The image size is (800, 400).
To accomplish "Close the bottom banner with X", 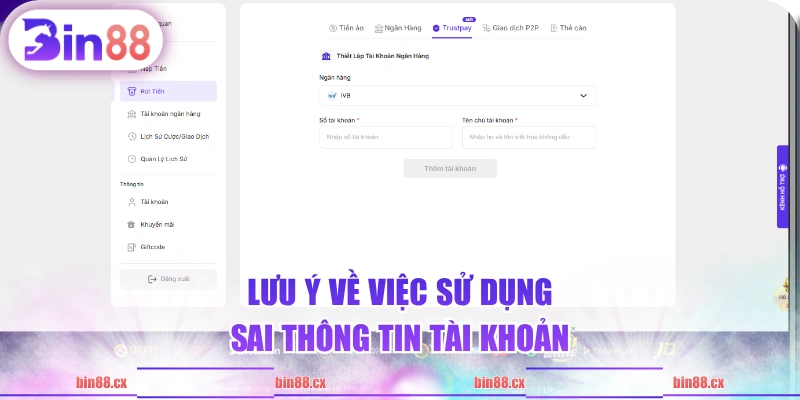I will [x=573, y=329].
